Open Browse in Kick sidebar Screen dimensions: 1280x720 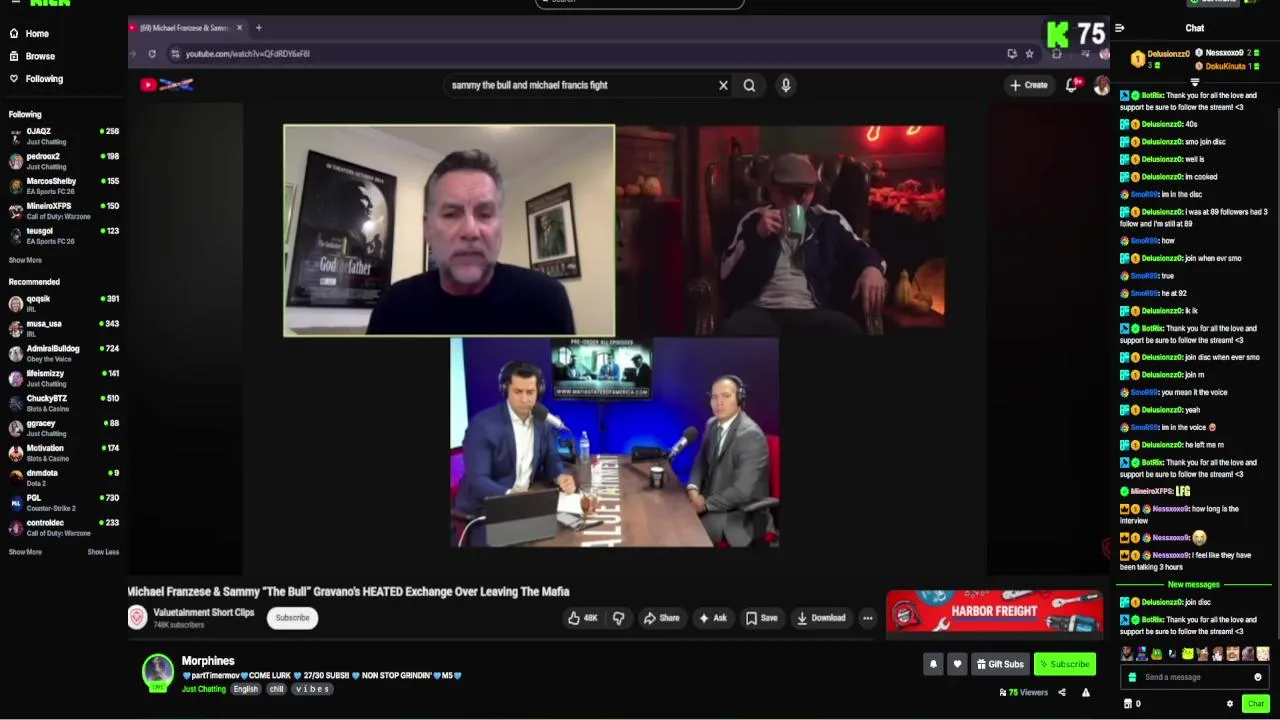coord(33,56)
